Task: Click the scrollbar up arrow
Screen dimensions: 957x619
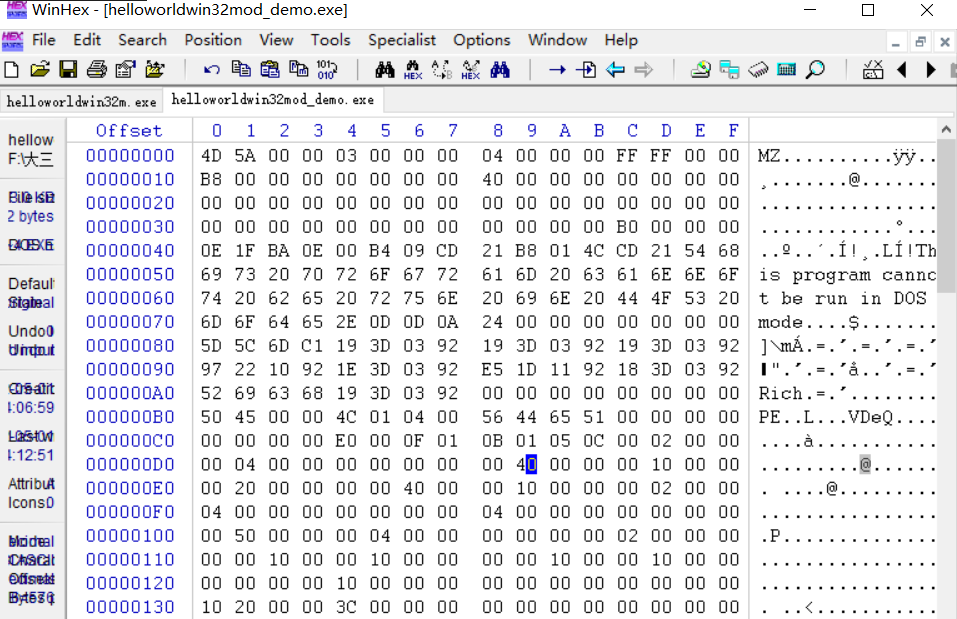Action: (946, 129)
